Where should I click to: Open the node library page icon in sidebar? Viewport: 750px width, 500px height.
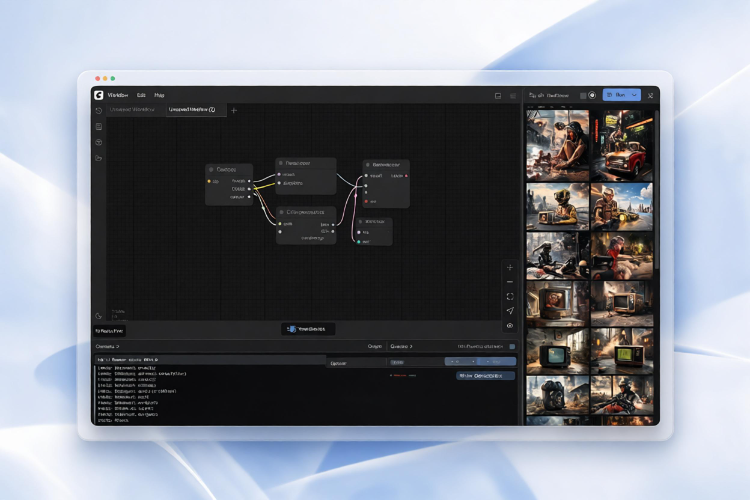tap(99, 127)
